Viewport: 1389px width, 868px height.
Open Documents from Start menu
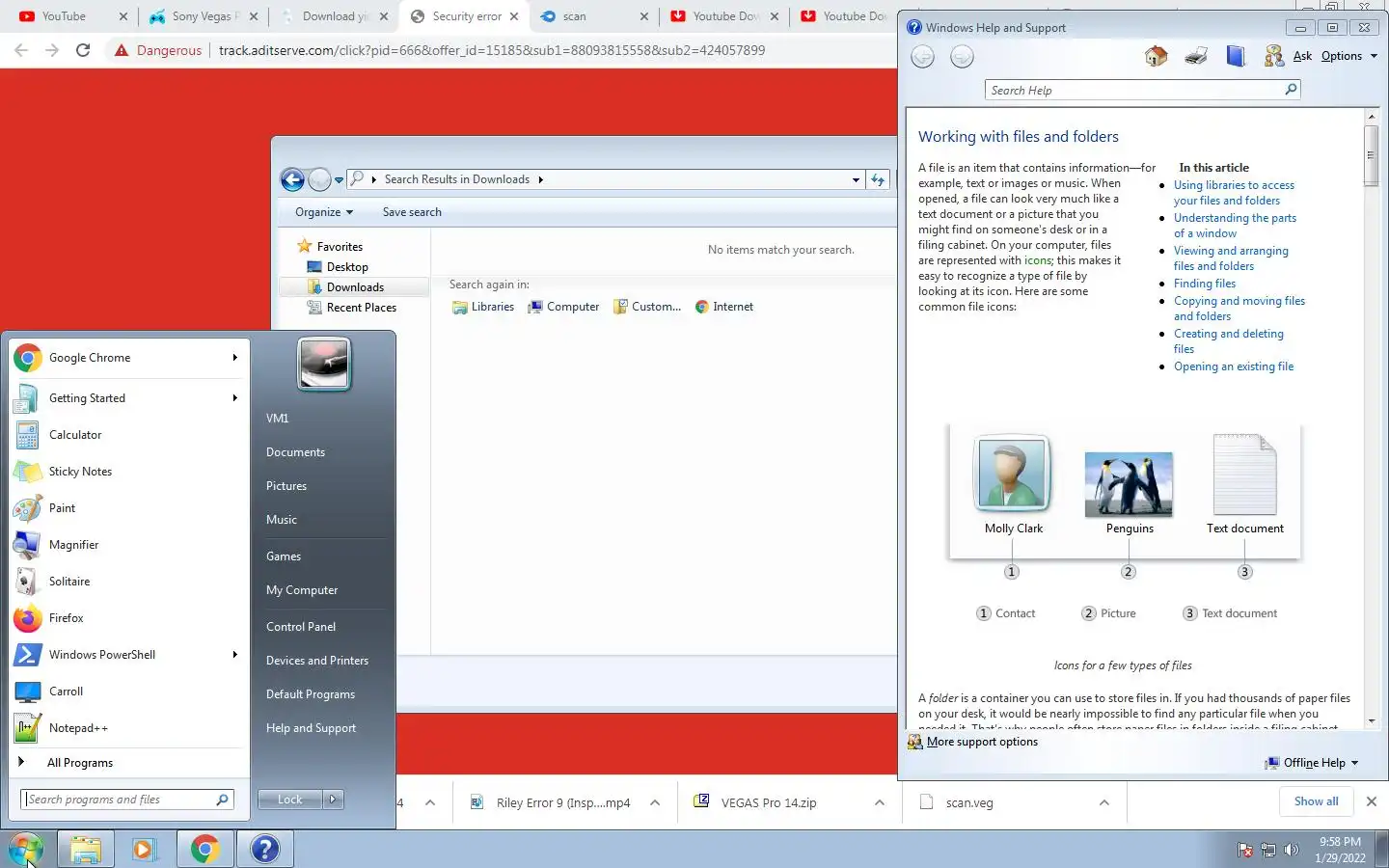[x=295, y=452]
